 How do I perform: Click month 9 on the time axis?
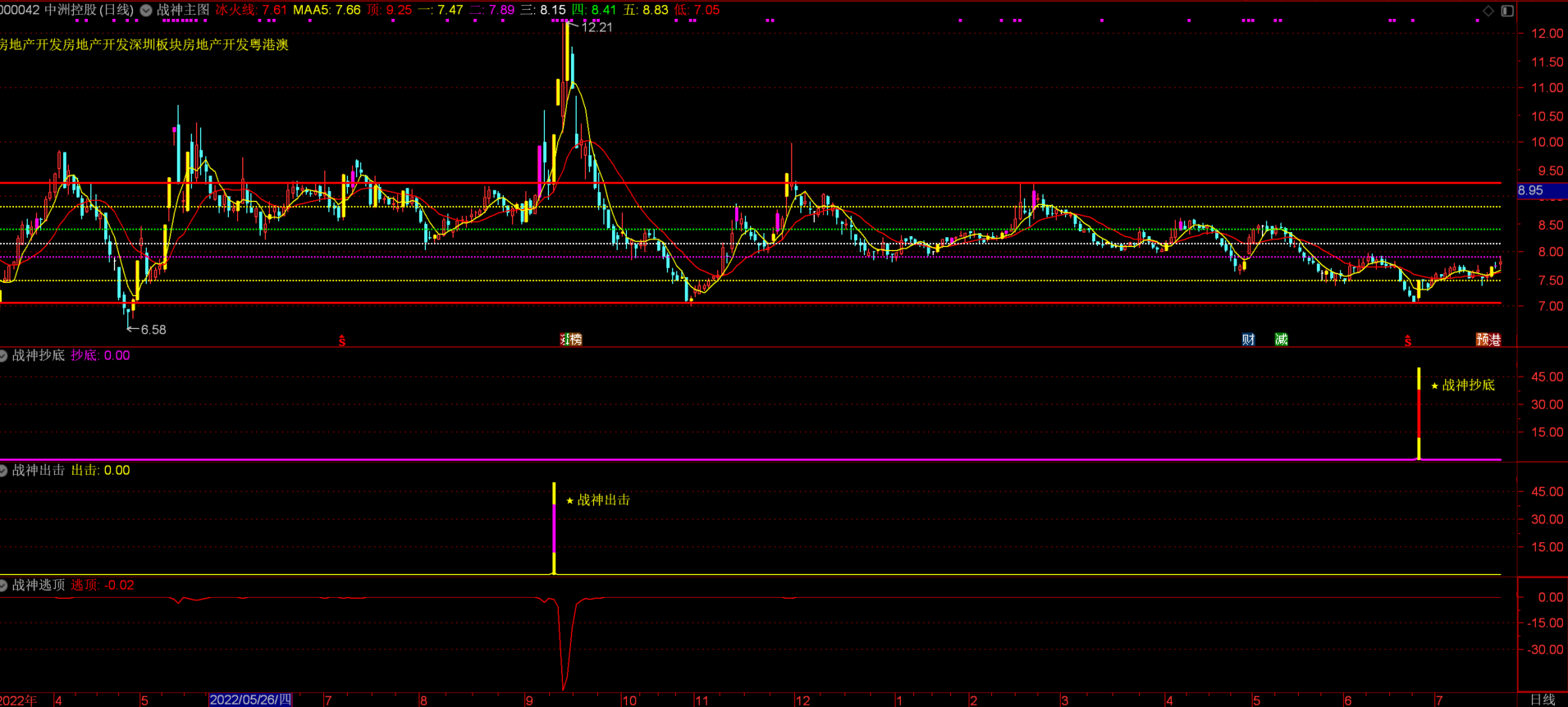tap(529, 700)
